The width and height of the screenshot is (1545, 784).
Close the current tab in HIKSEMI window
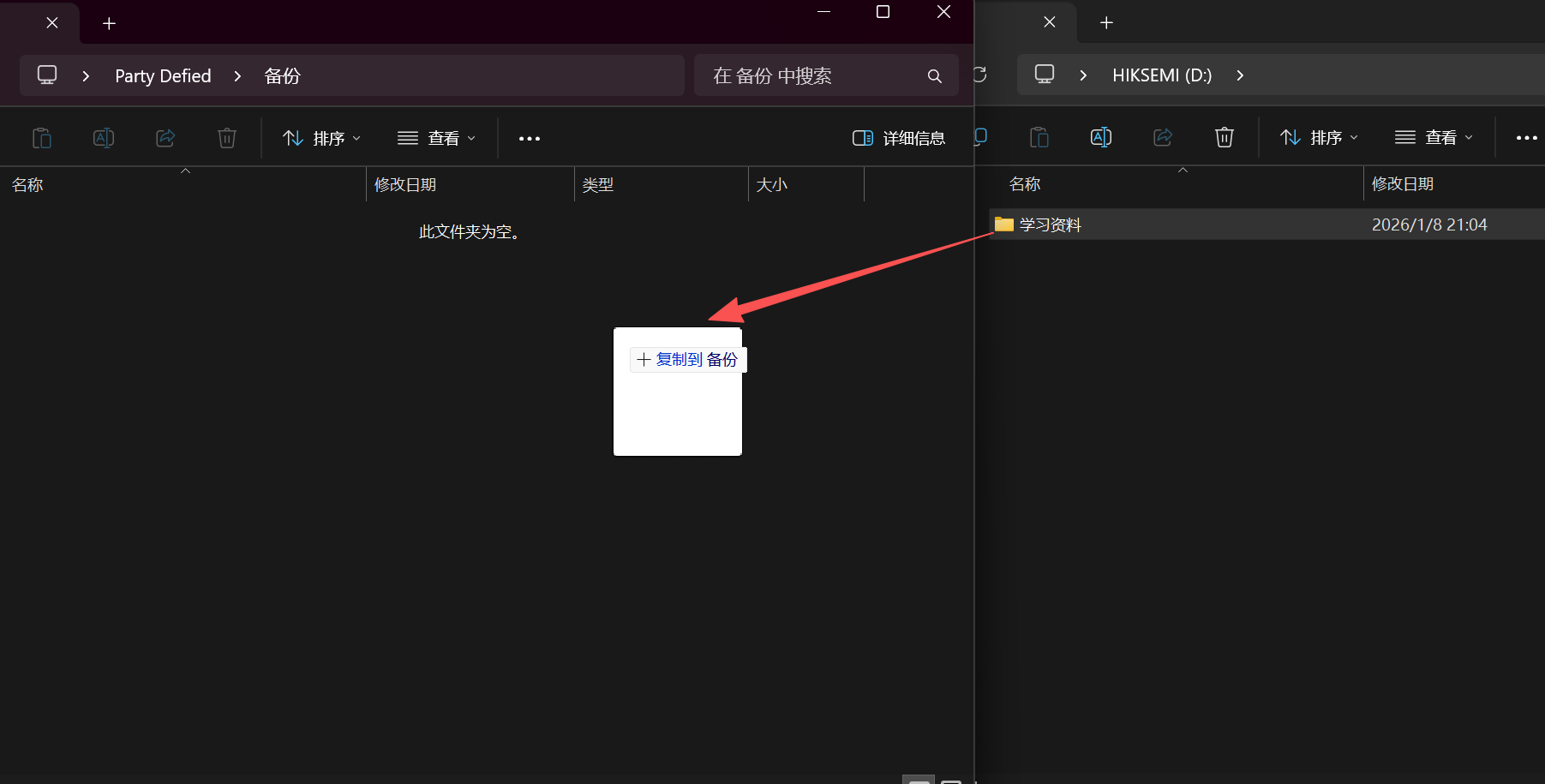click(x=1050, y=22)
